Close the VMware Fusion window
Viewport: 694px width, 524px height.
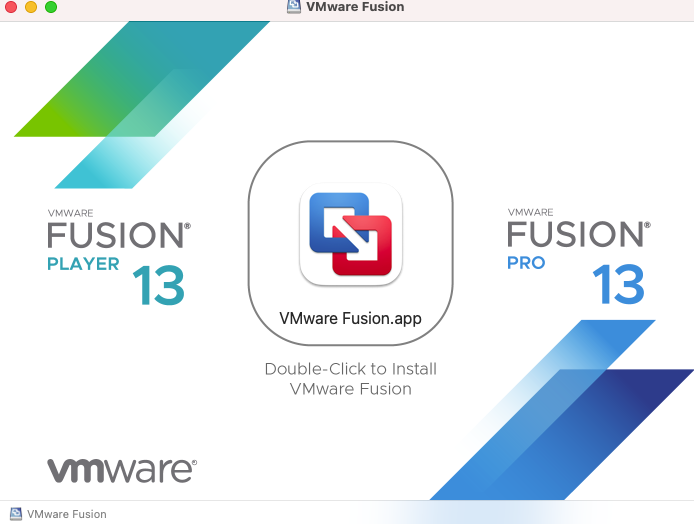click(10, 7)
